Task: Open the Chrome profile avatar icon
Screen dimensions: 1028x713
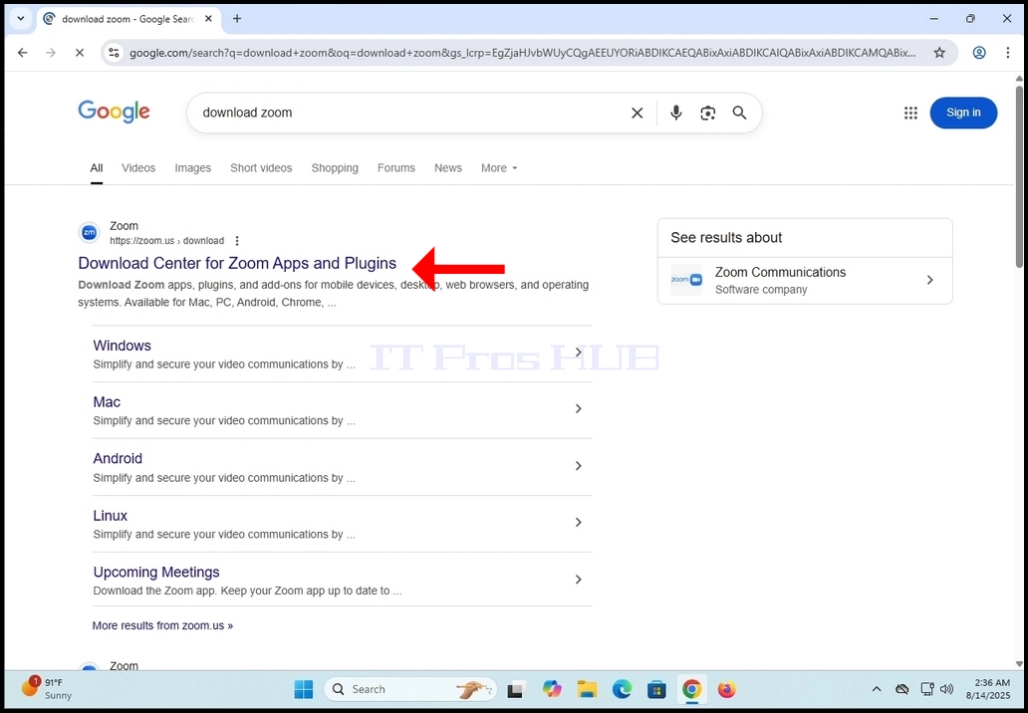Action: [x=979, y=52]
